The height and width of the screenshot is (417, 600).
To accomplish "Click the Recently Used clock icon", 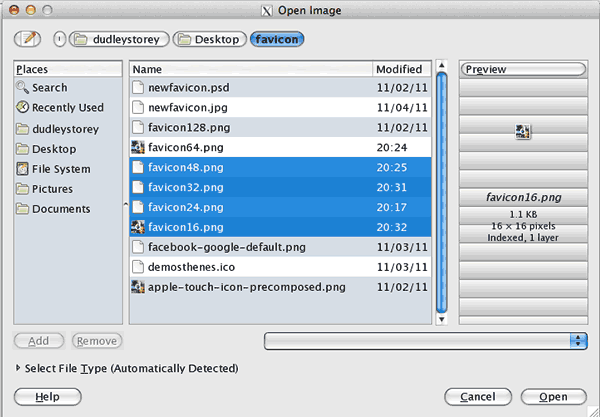I will pos(22,107).
